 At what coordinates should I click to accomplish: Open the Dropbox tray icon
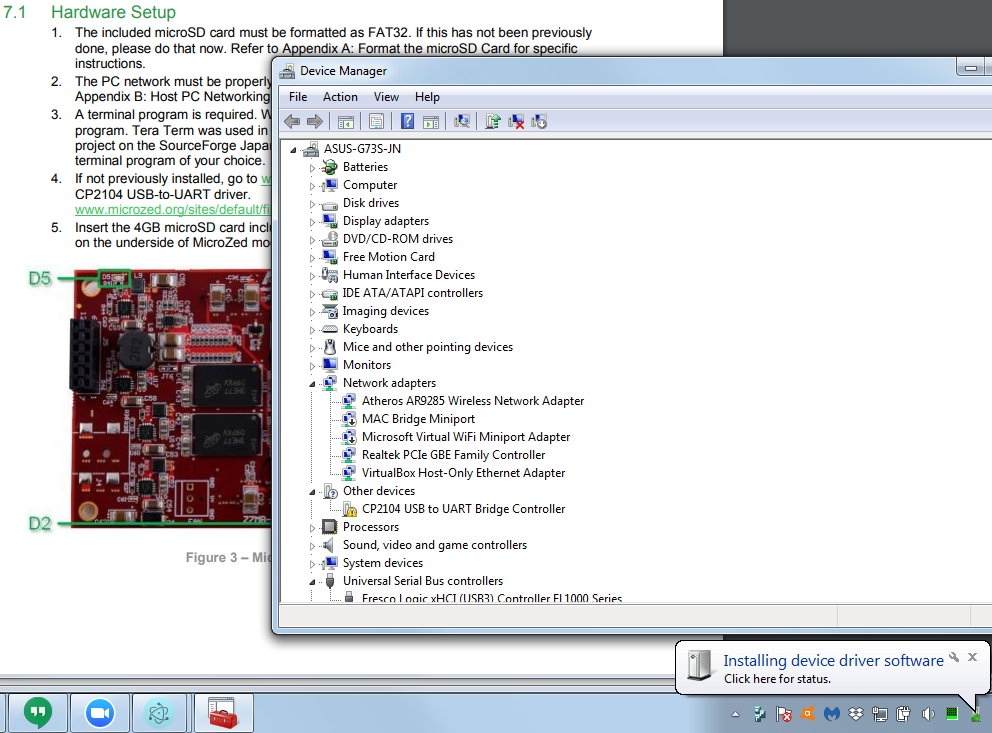coord(855,714)
